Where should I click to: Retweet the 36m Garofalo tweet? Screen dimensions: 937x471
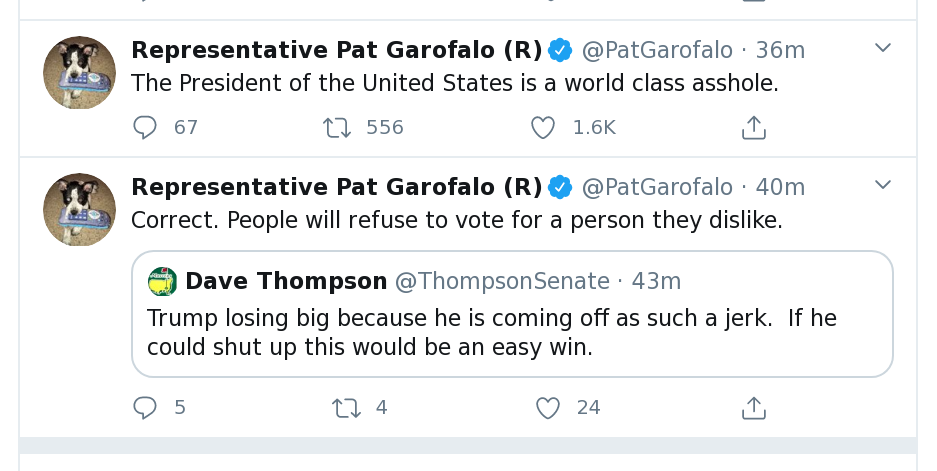pos(337,127)
